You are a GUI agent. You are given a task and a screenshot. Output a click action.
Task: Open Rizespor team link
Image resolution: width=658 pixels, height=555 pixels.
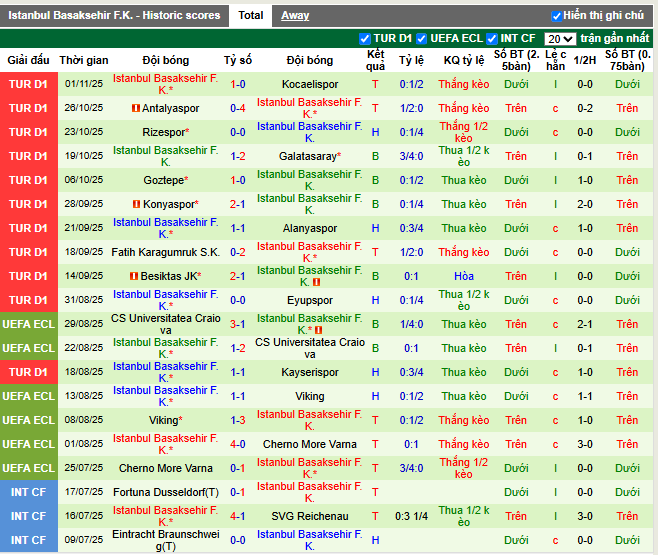pyautogui.click(x=165, y=133)
